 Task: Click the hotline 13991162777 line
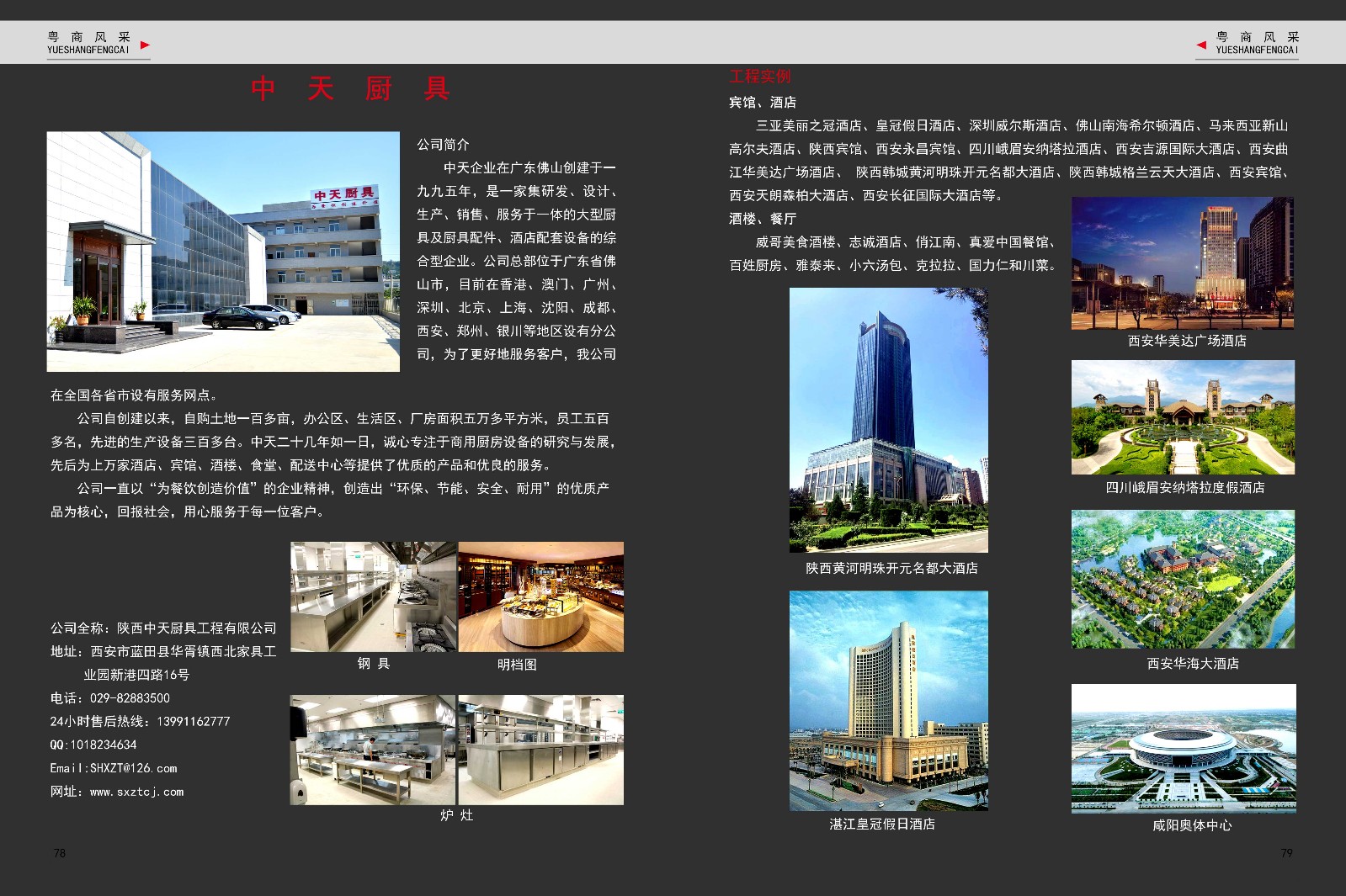pos(140,722)
